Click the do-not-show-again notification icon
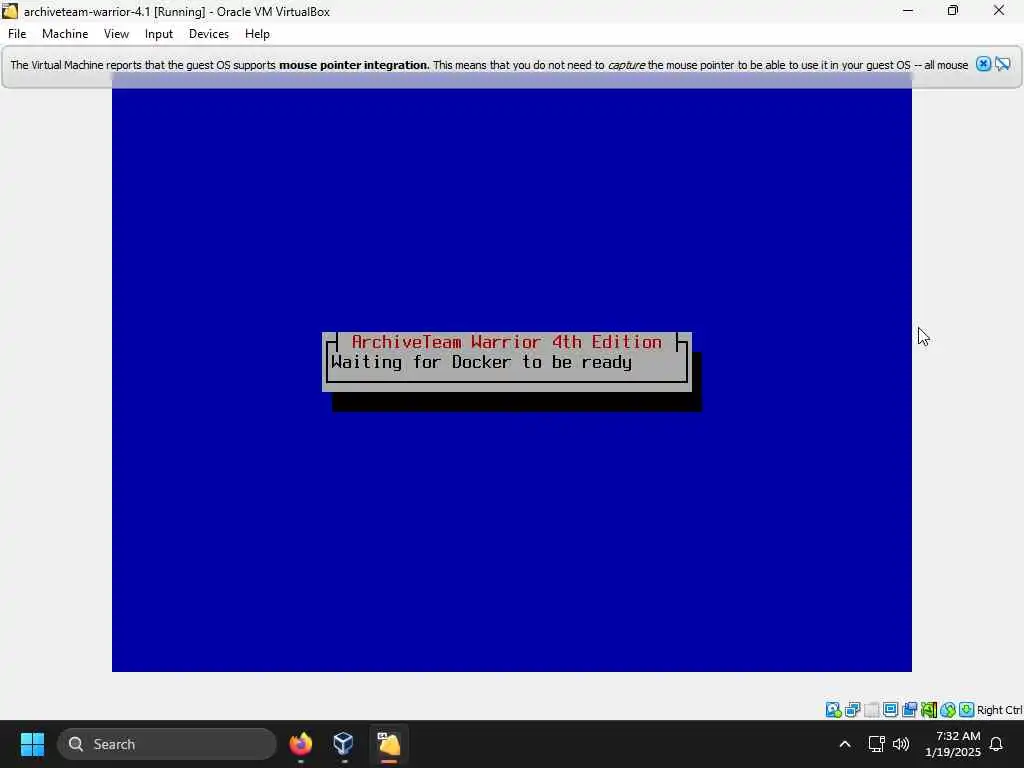1024x768 pixels. point(1002,64)
